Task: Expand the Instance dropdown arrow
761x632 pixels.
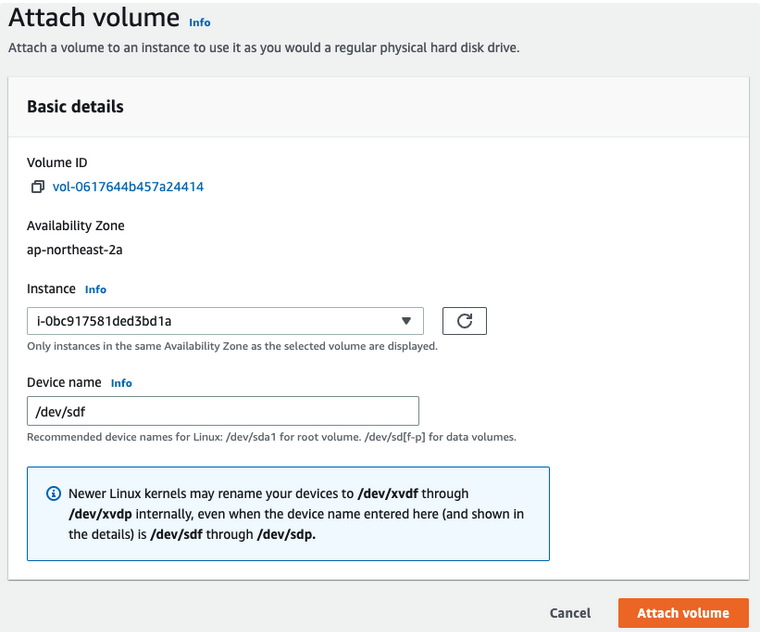Action: 406,321
